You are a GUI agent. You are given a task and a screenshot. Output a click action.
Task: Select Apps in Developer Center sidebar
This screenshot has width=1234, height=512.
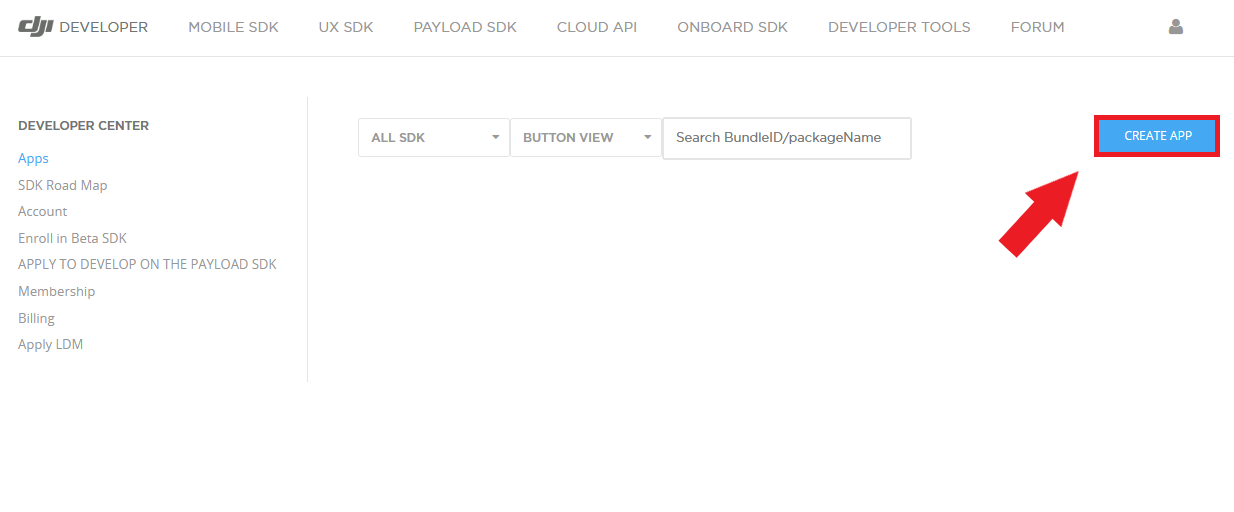pos(33,158)
